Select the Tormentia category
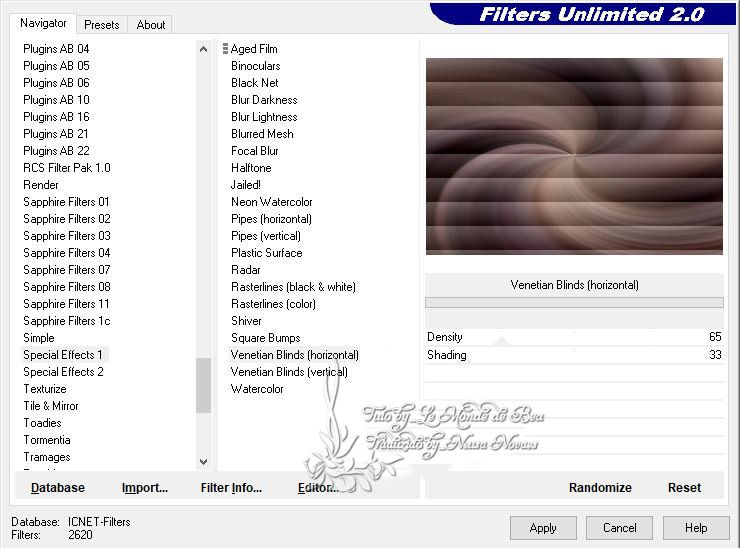This screenshot has height=548, width=740. (47, 440)
